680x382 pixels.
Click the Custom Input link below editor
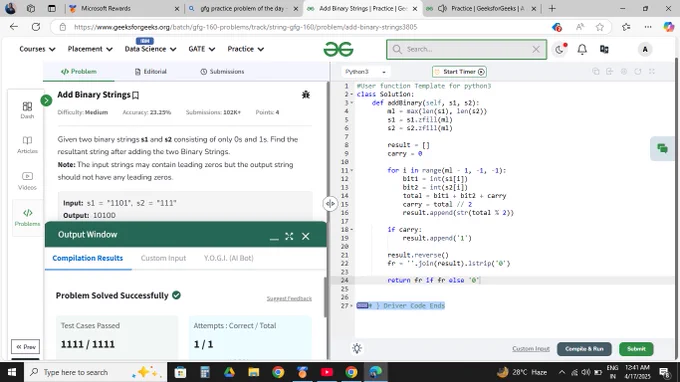[531, 349]
